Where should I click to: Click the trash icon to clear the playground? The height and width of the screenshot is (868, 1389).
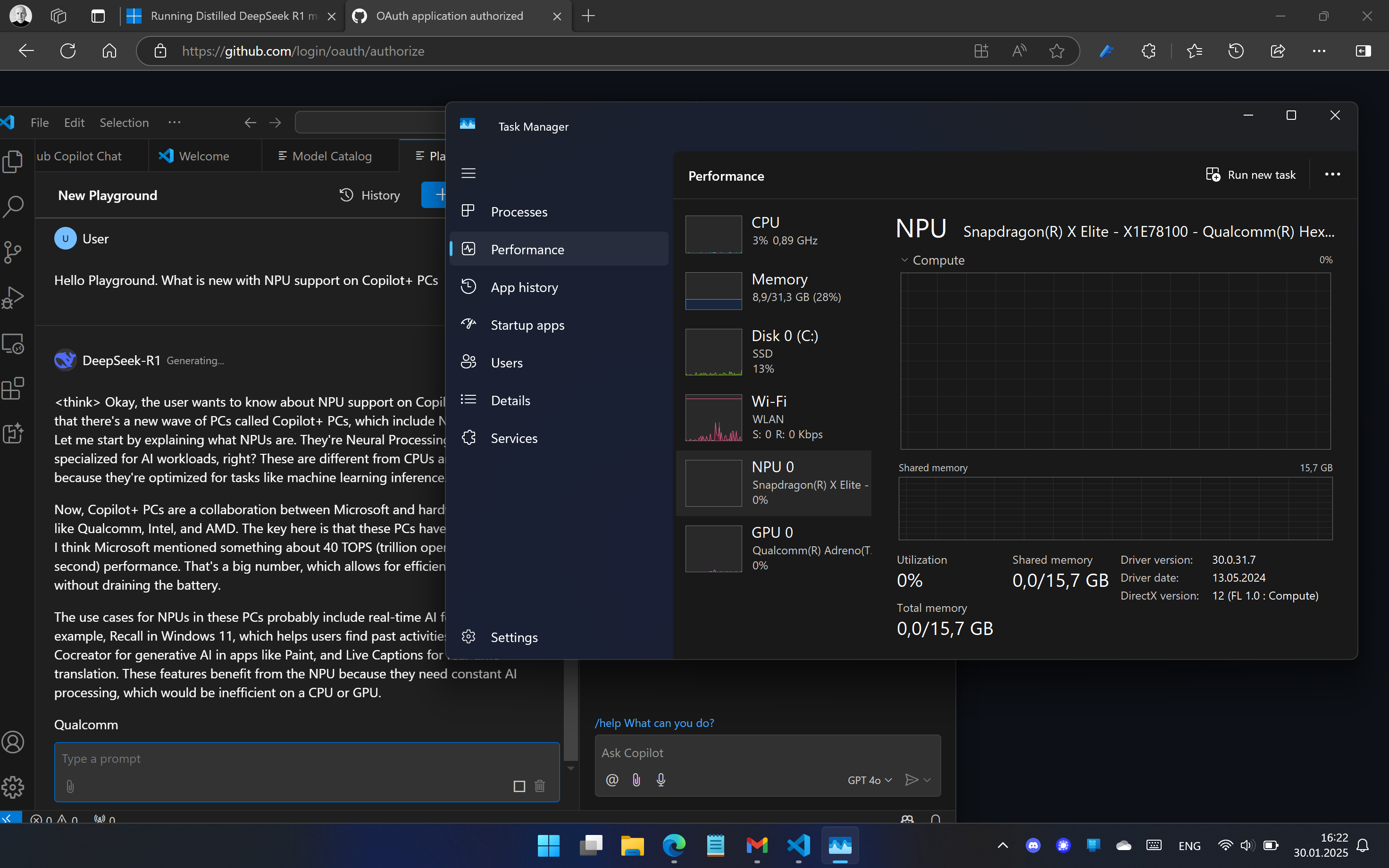coord(540,786)
